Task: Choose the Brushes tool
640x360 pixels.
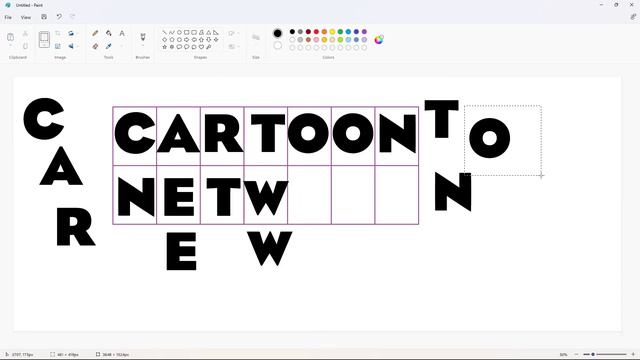Action: [x=143, y=37]
